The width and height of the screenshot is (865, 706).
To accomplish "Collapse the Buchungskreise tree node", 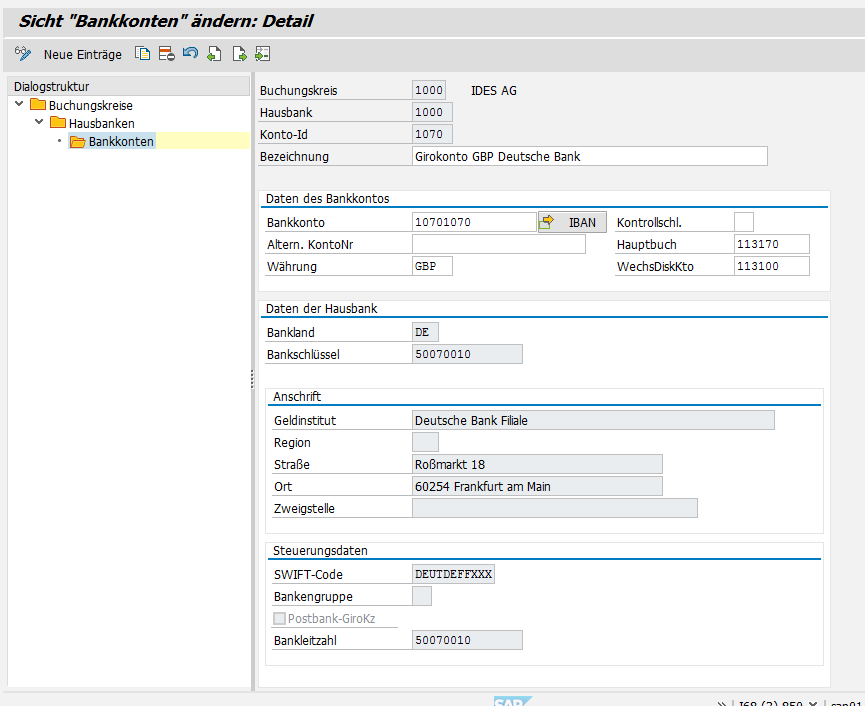I will pos(19,105).
